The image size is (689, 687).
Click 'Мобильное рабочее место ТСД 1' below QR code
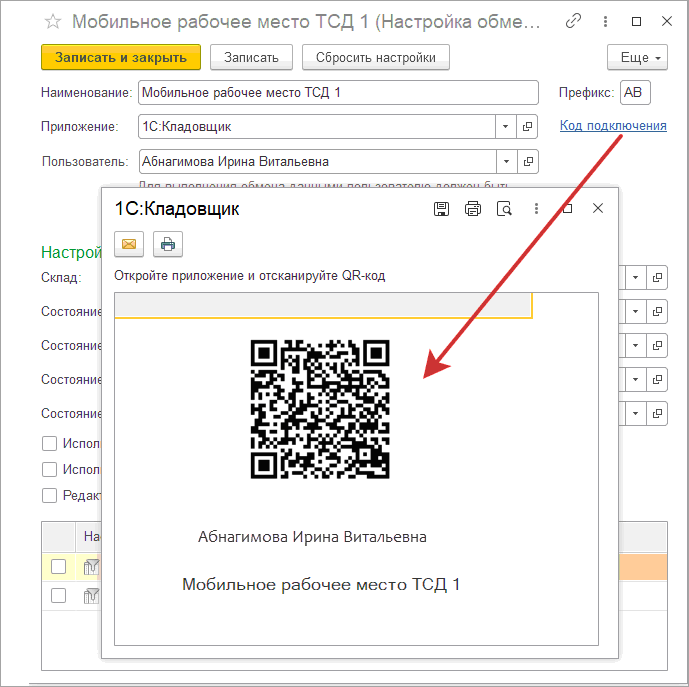pyautogui.click(x=321, y=585)
